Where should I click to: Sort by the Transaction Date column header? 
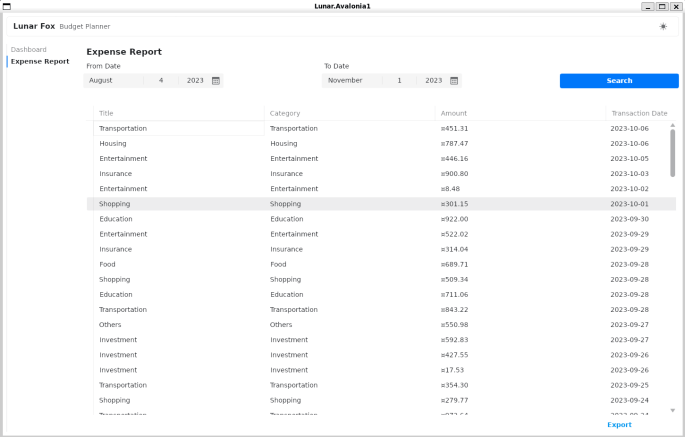pyautogui.click(x=639, y=113)
